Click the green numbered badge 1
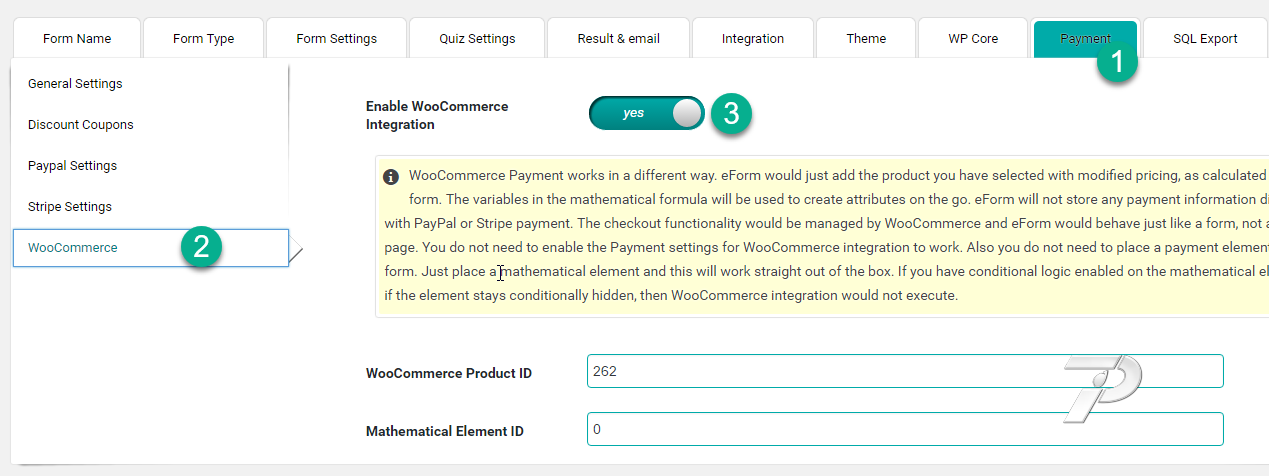 [x=1117, y=62]
